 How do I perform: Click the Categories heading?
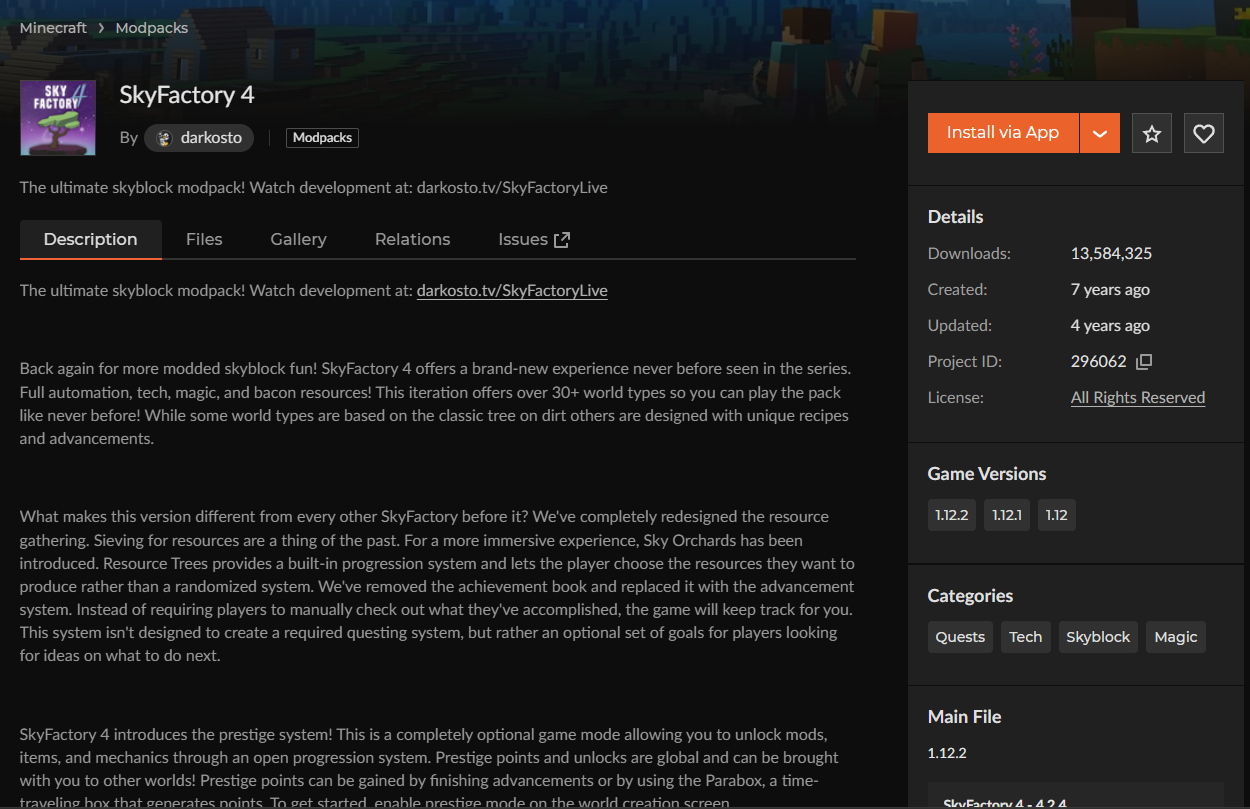click(971, 596)
